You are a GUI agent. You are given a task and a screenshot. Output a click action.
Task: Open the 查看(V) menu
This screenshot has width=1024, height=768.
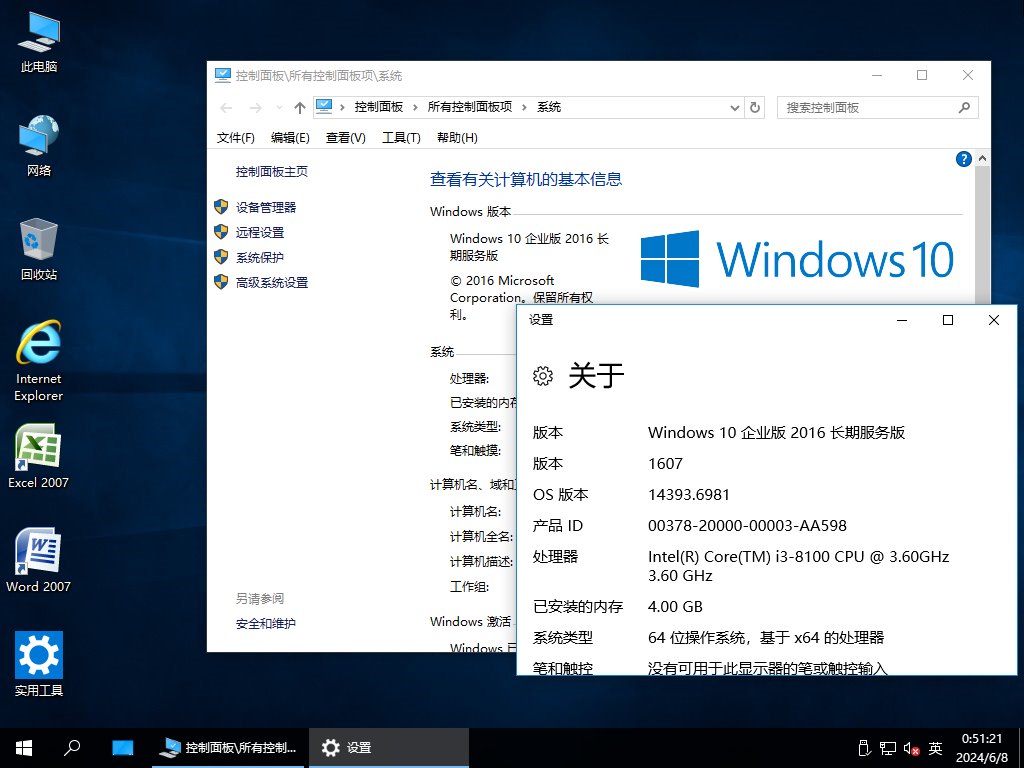click(x=345, y=138)
